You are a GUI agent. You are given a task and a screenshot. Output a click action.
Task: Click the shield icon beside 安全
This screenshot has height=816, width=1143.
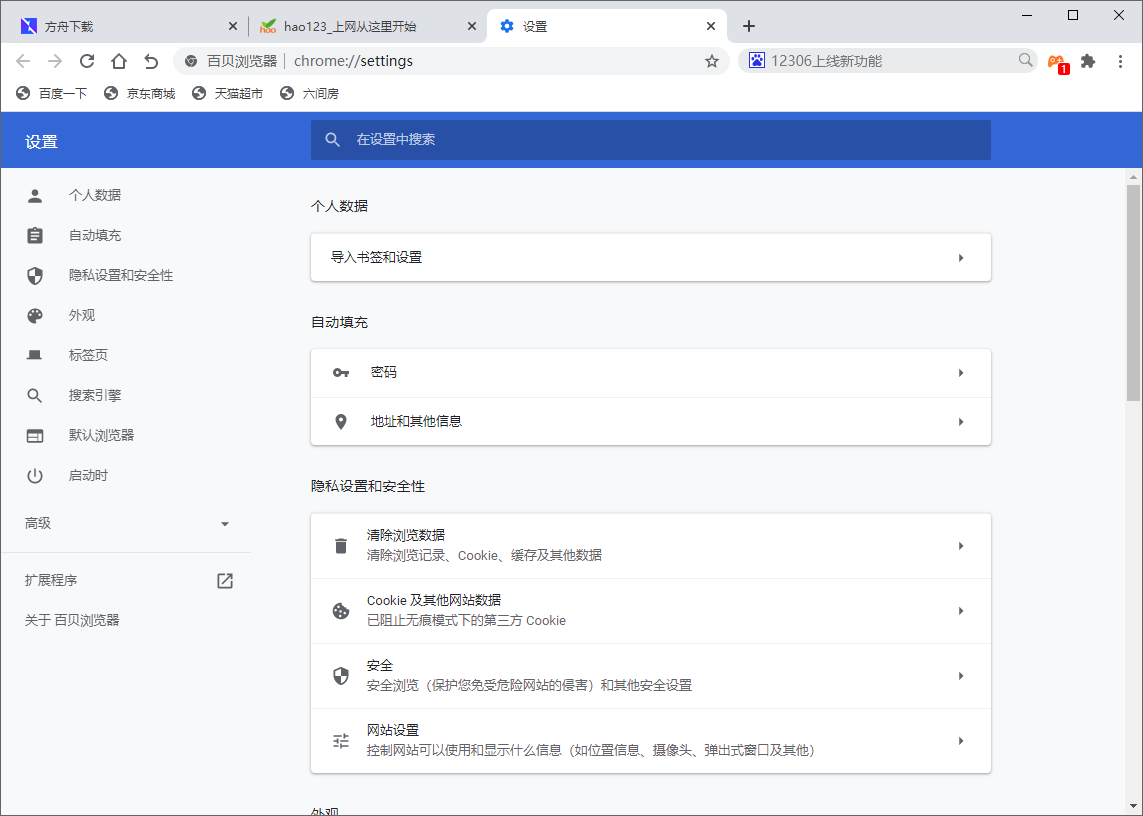(x=340, y=676)
